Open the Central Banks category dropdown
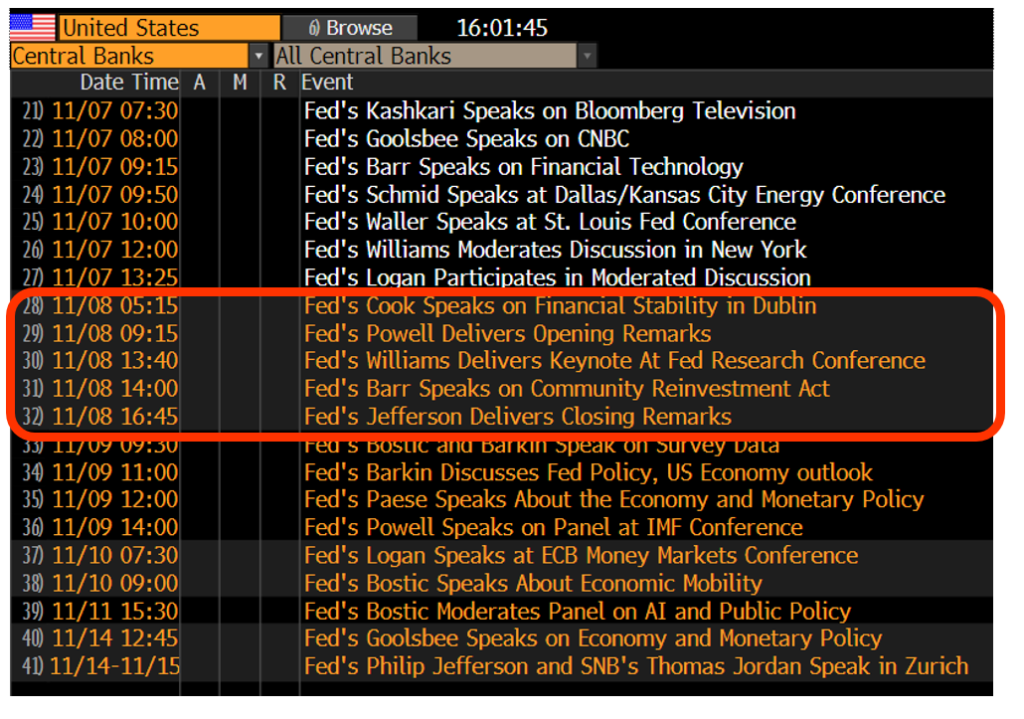The height and width of the screenshot is (719, 1024). point(129,56)
